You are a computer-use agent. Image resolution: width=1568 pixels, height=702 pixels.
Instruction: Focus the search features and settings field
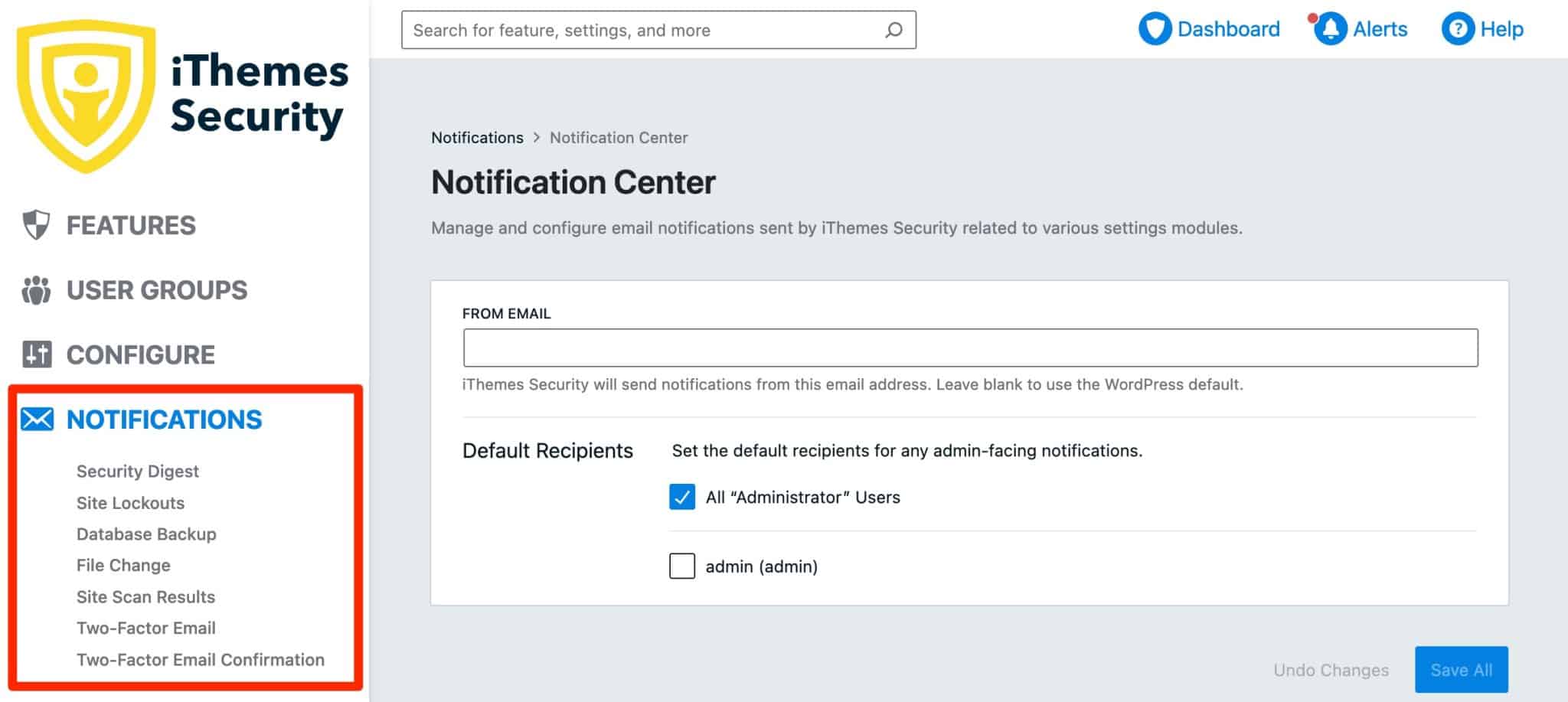(658, 30)
